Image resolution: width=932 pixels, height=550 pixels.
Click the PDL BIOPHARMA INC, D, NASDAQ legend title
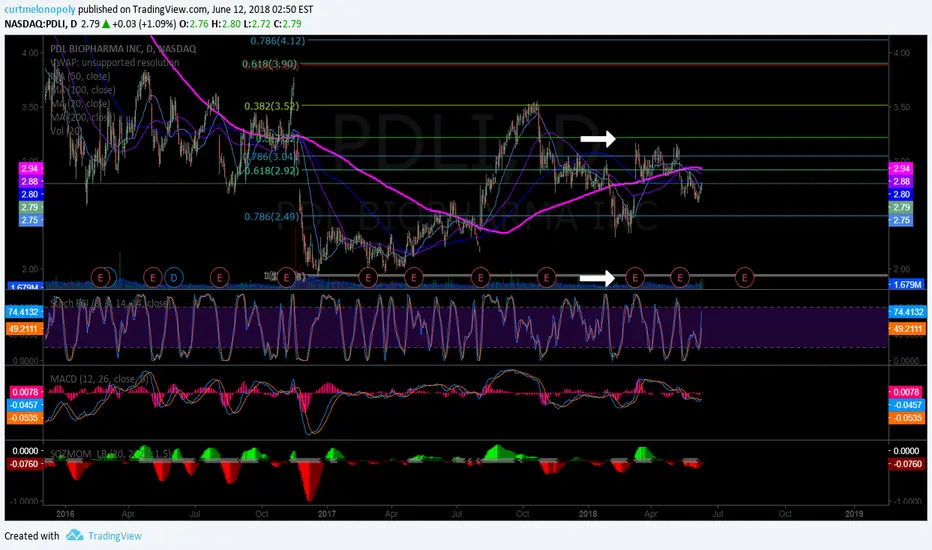(x=123, y=49)
